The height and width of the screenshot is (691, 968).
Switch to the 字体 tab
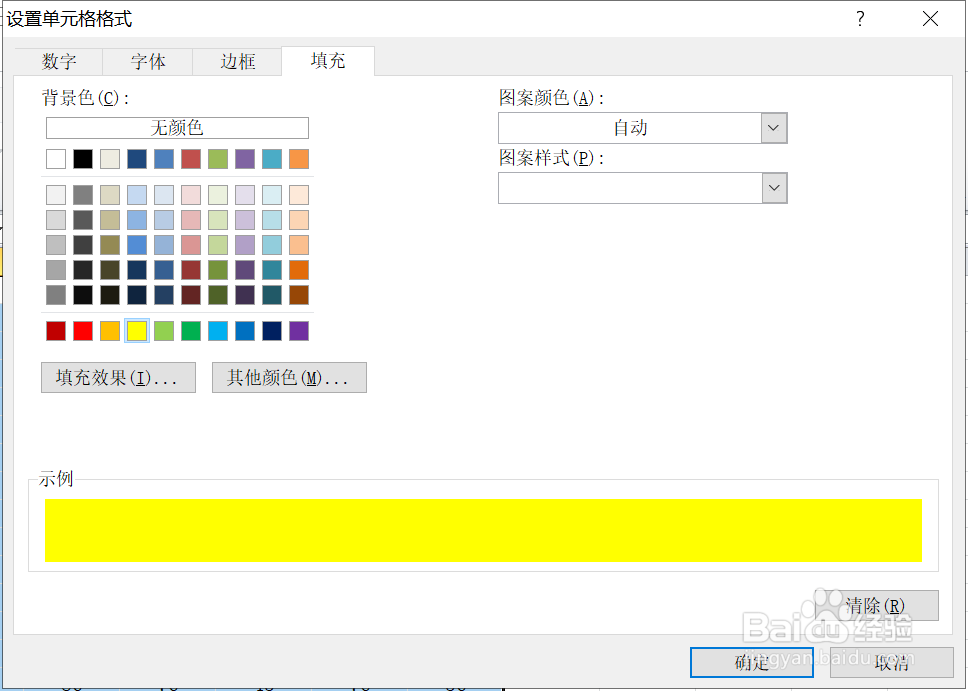coord(146,61)
